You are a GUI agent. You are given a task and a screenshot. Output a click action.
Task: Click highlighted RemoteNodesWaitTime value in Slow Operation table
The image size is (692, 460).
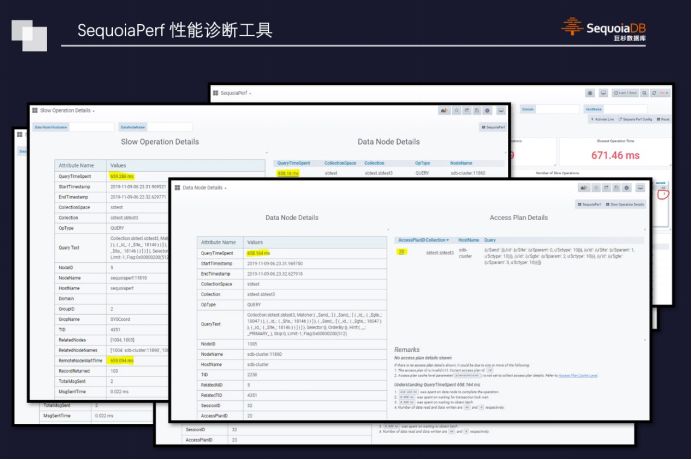(x=122, y=361)
